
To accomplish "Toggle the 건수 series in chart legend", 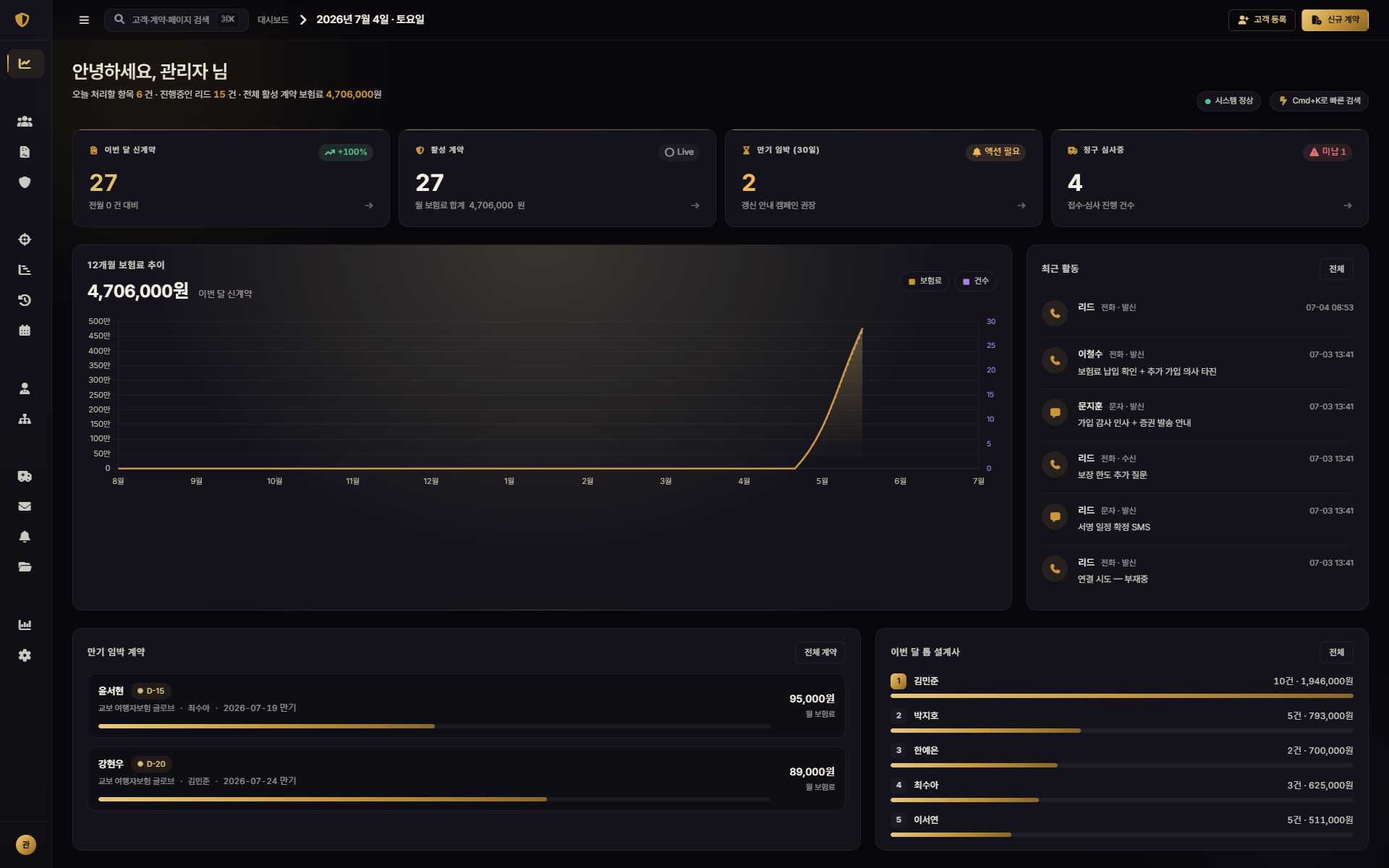I will [975, 281].
